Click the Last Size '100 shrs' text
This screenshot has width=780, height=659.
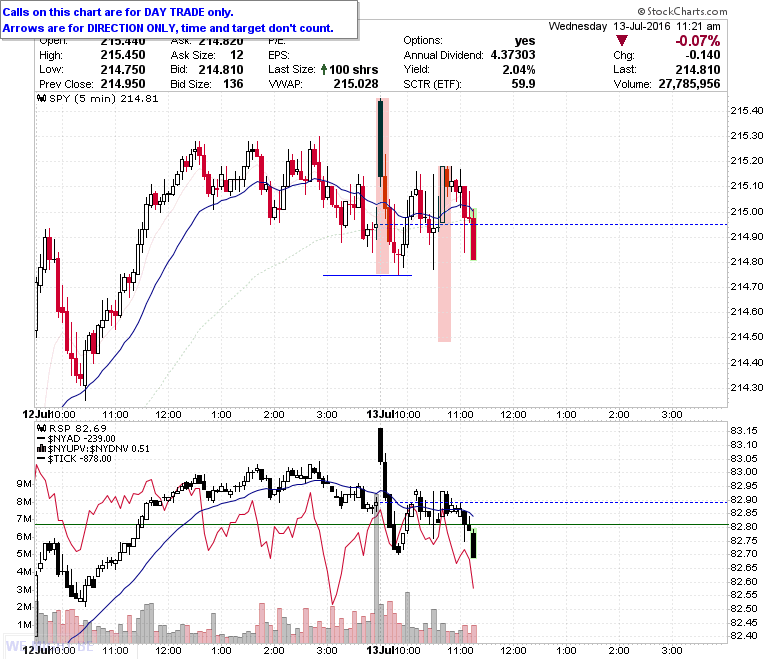pyautogui.click(x=354, y=70)
